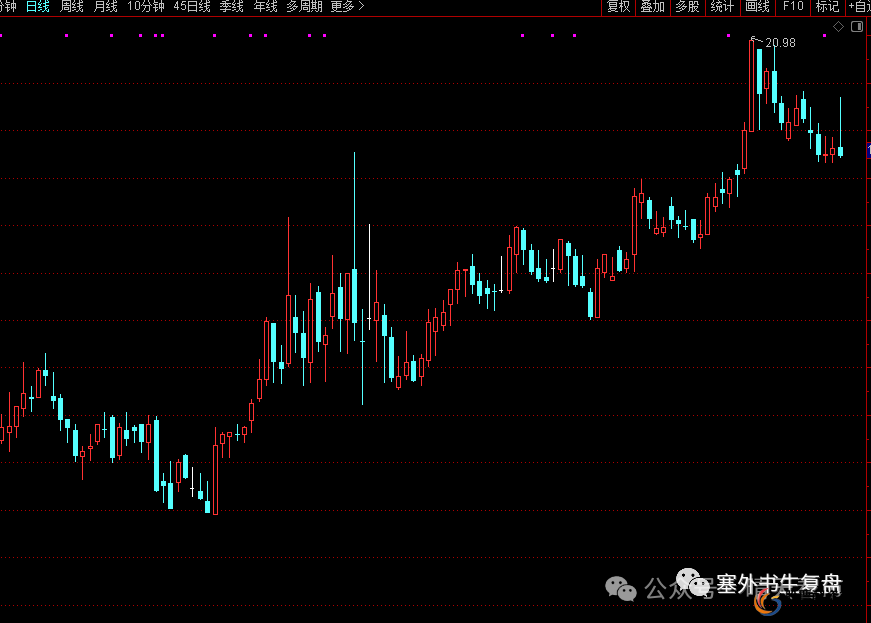The height and width of the screenshot is (623, 871).
Task: Add stock via +自选 watchlist button
Action: click(x=859, y=7)
